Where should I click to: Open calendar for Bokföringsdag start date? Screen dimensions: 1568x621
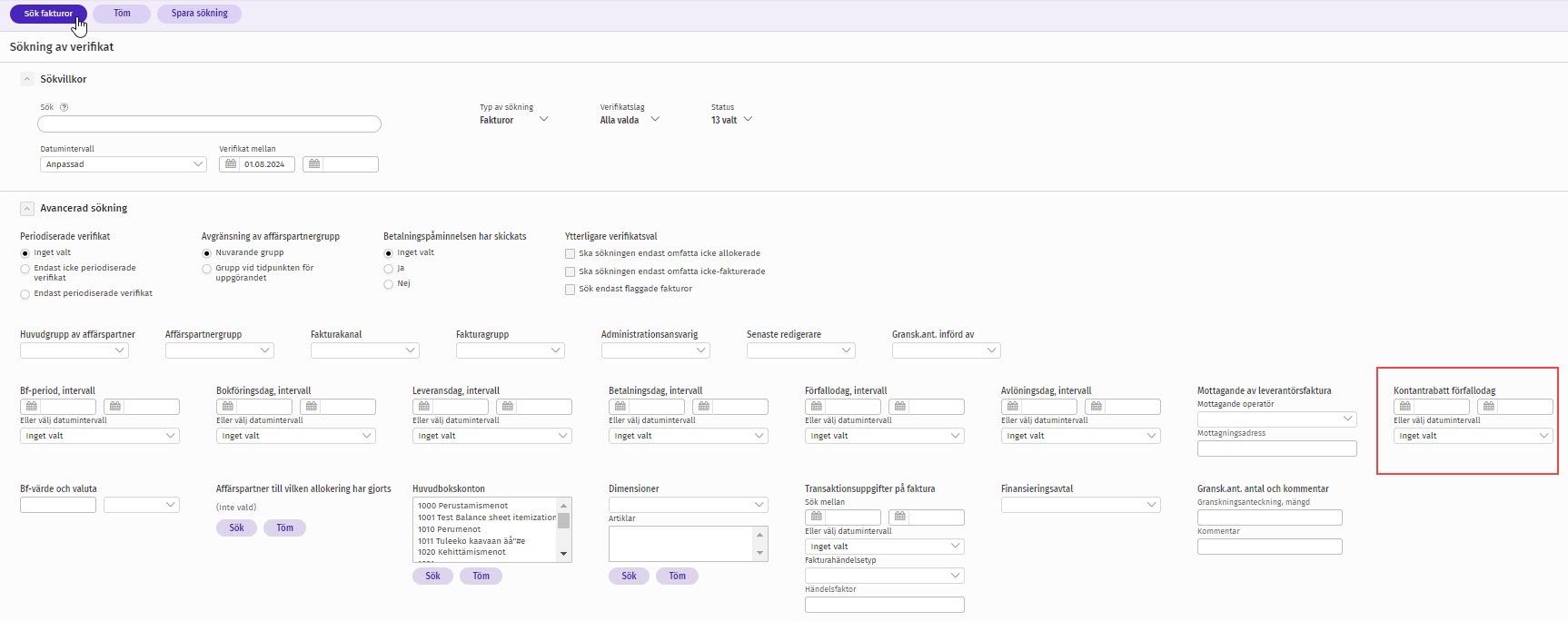coord(228,407)
